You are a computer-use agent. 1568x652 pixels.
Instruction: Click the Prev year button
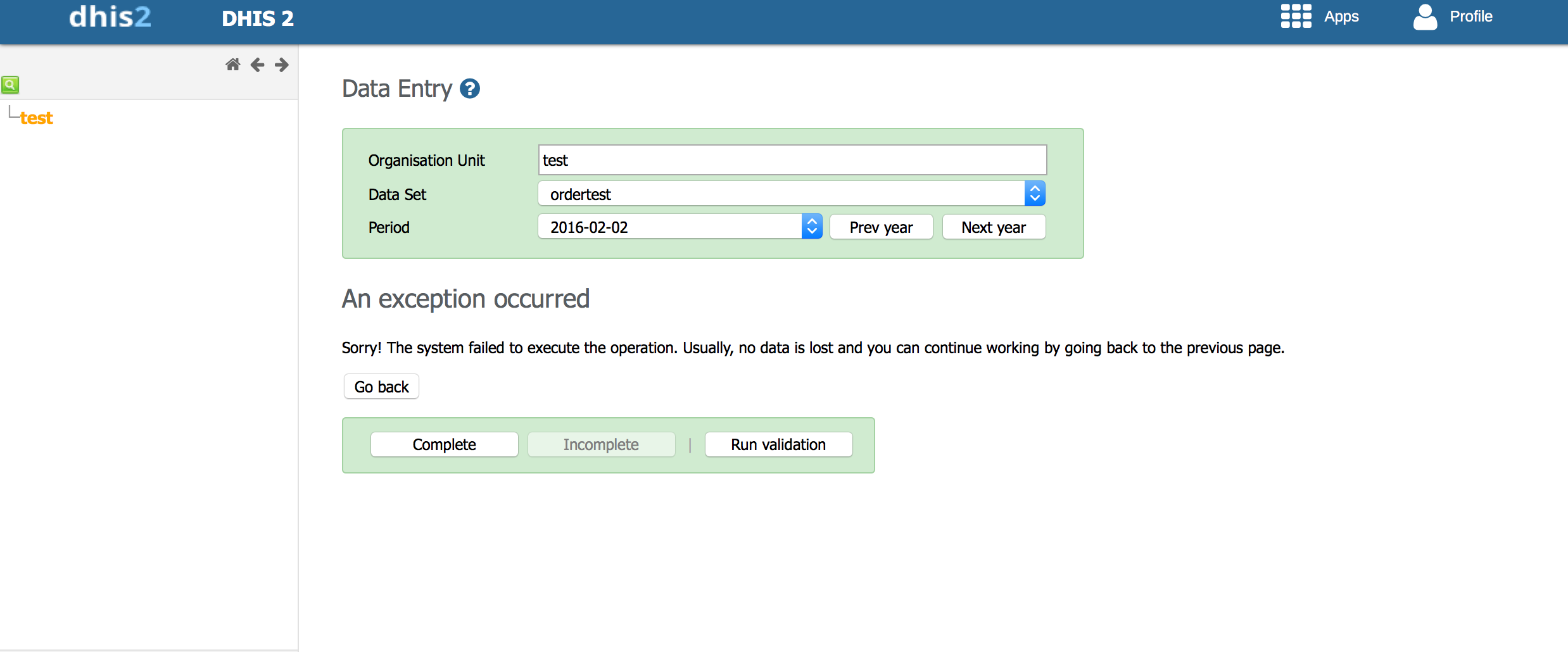(881, 227)
